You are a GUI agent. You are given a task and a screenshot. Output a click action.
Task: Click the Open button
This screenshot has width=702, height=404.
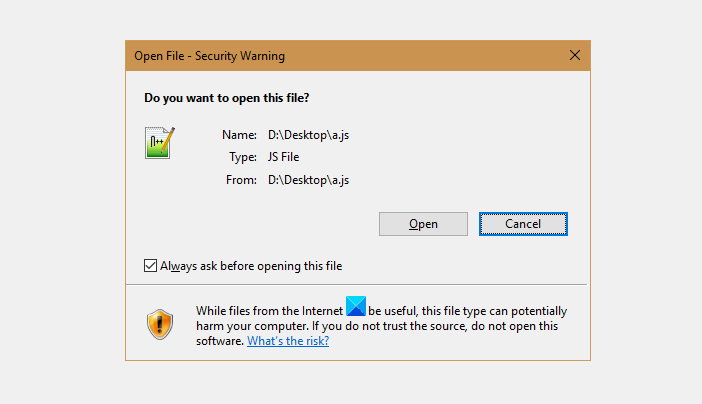[423, 224]
